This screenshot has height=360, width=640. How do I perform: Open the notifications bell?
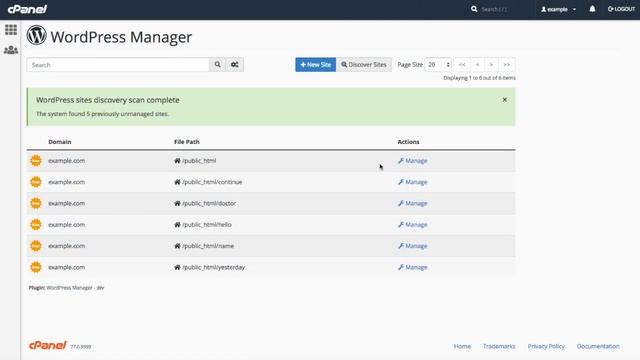pos(592,9)
